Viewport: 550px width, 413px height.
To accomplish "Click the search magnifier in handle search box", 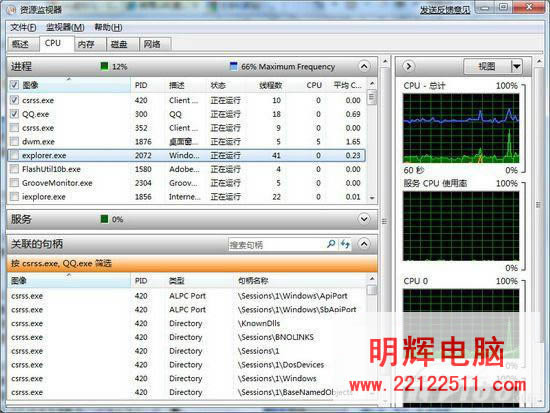I will [x=331, y=244].
